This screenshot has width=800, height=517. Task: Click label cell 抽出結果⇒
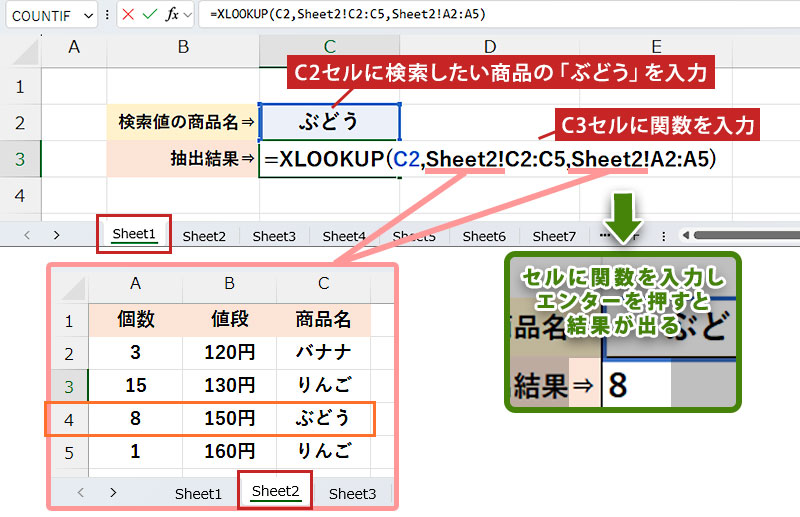pyautogui.click(x=183, y=159)
